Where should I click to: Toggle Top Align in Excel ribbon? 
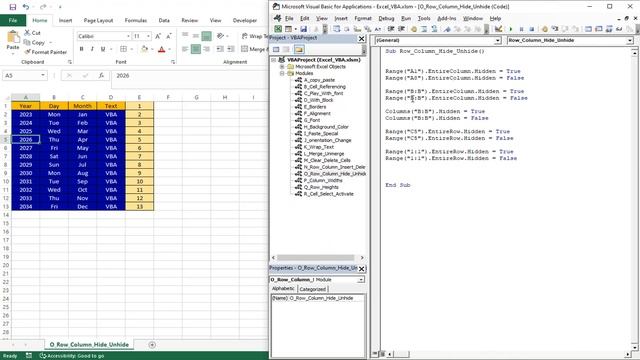click(x=185, y=36)
